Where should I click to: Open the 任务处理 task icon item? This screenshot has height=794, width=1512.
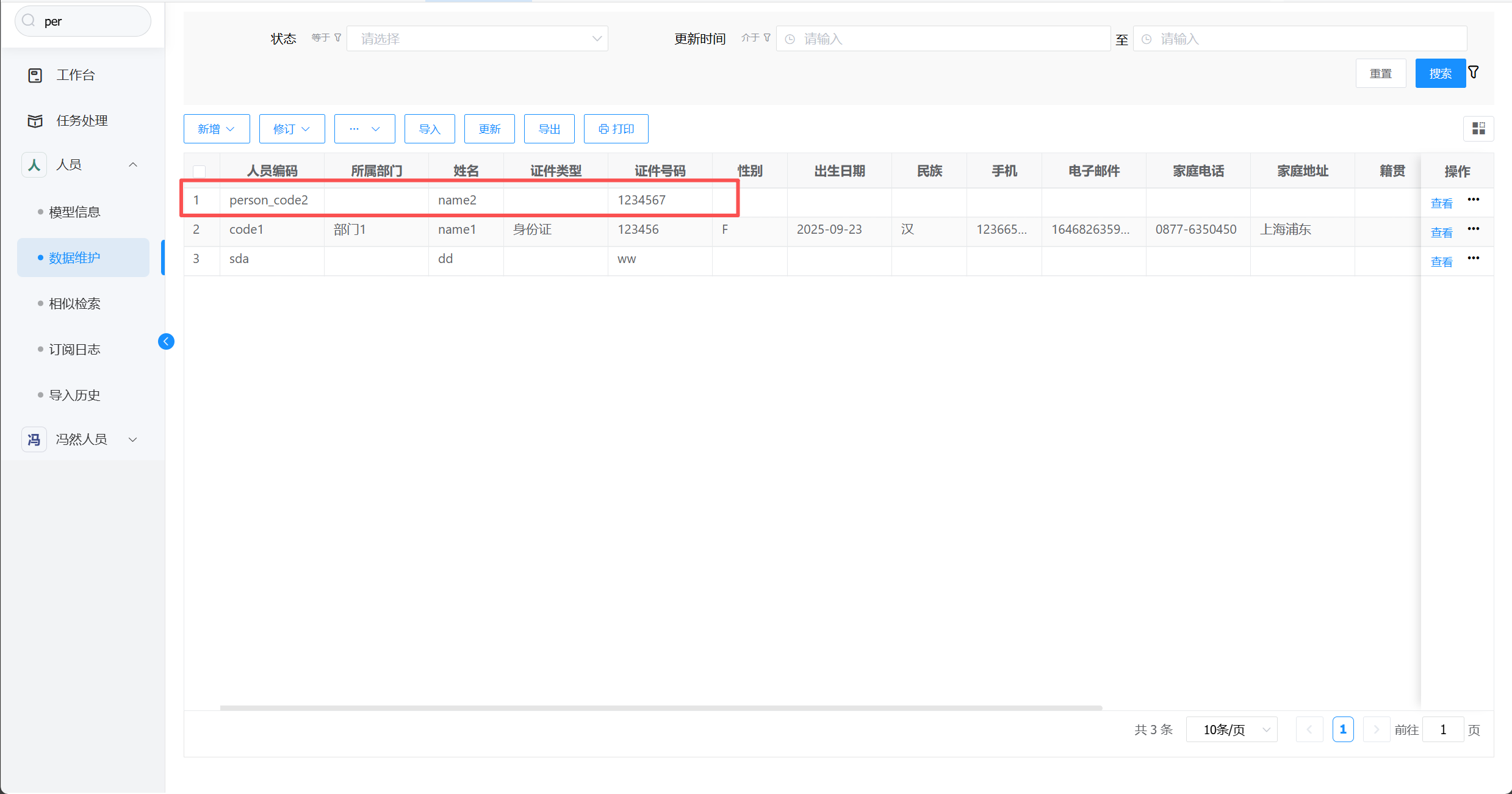(35, 121)
